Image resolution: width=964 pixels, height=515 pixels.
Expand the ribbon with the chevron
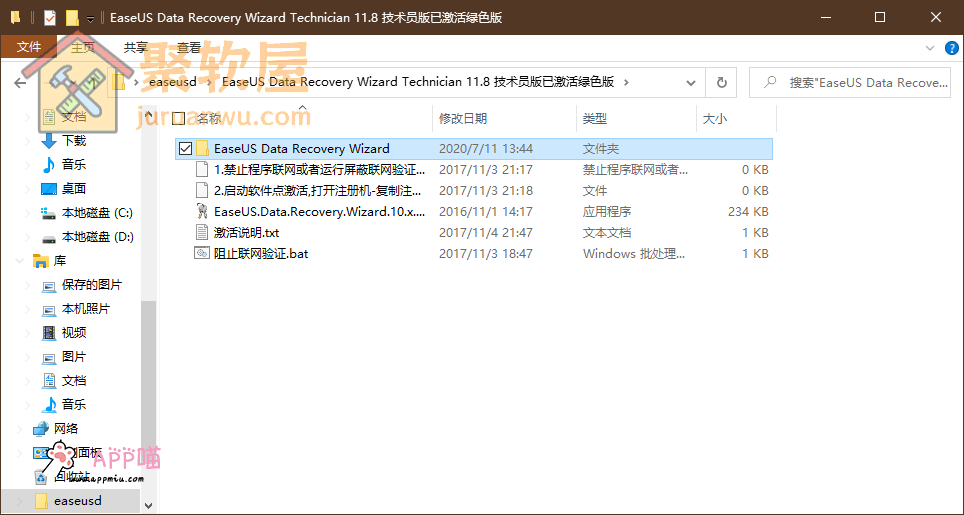click(930, 48)
